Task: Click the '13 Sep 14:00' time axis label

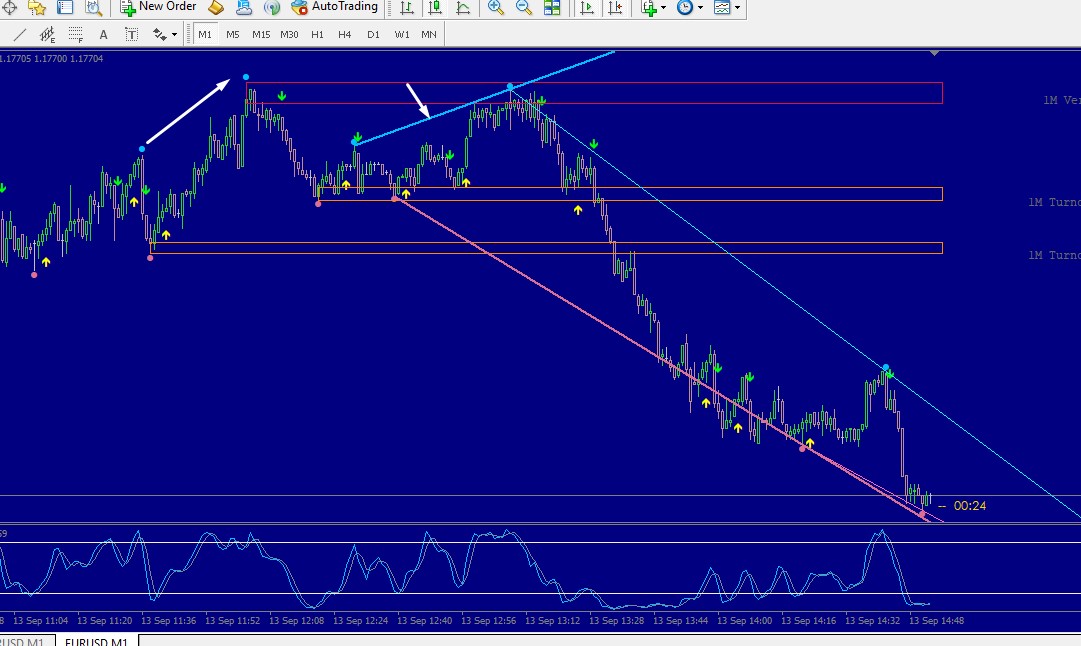Action: pos(745,620)
